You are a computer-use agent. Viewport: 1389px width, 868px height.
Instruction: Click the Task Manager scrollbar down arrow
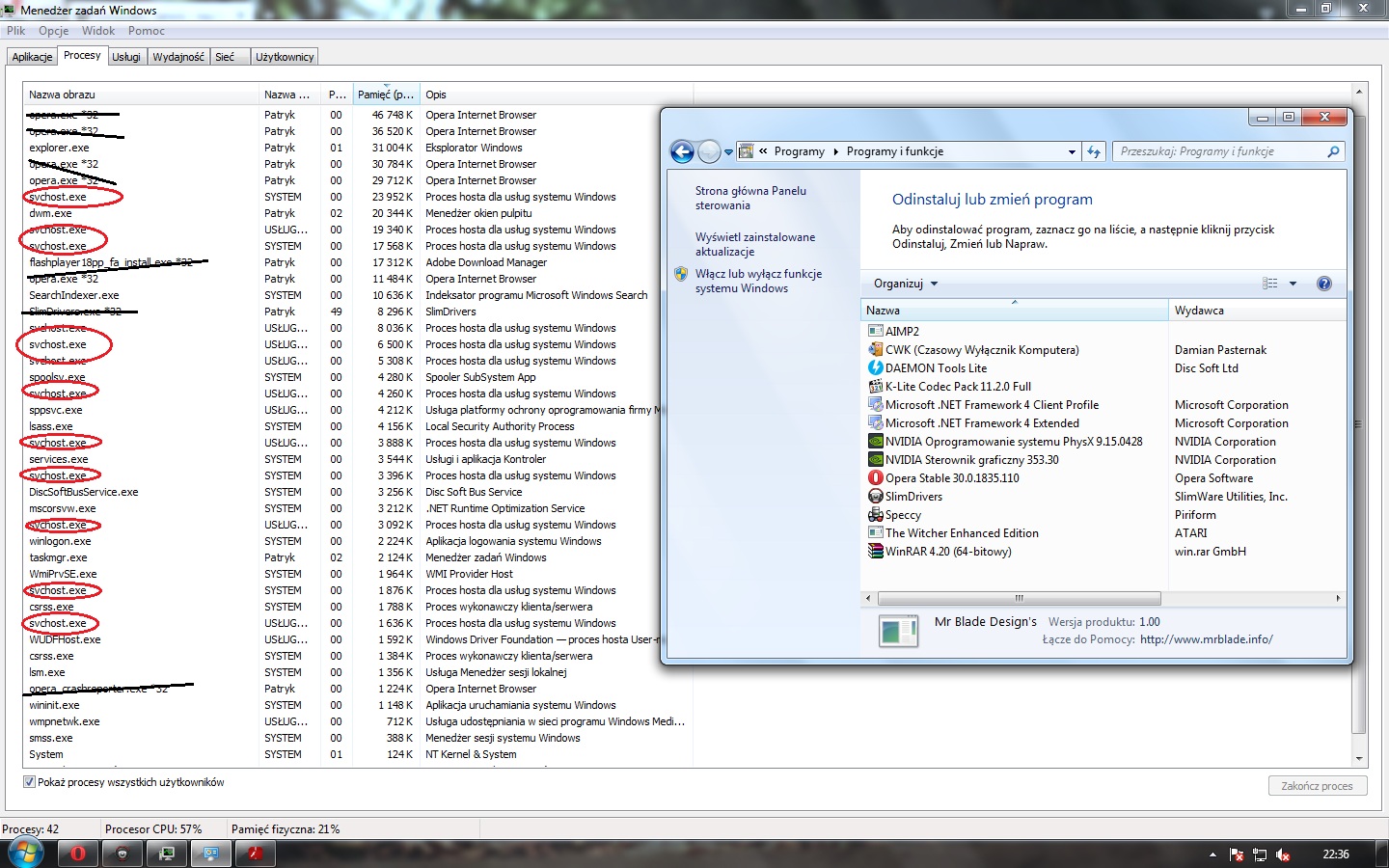pyautogui.click(x=1359, y=758)
